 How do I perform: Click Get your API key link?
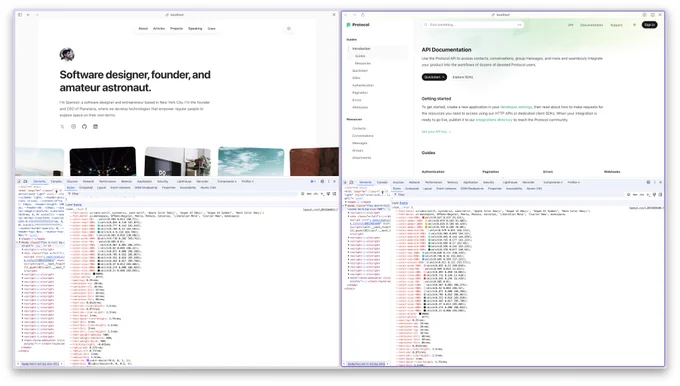tap(436, 131)
